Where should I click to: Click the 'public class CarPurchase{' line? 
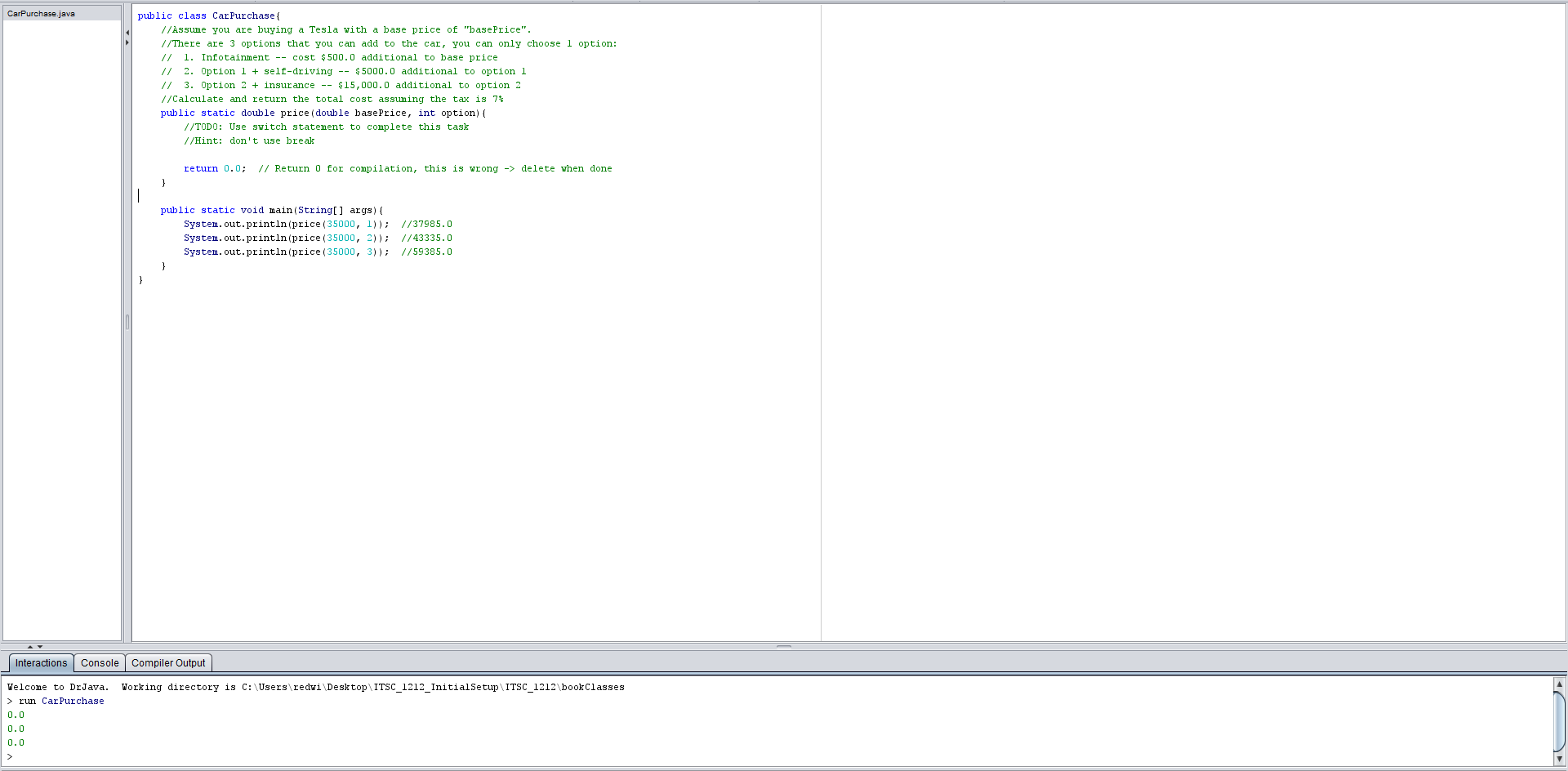[209, 16]
